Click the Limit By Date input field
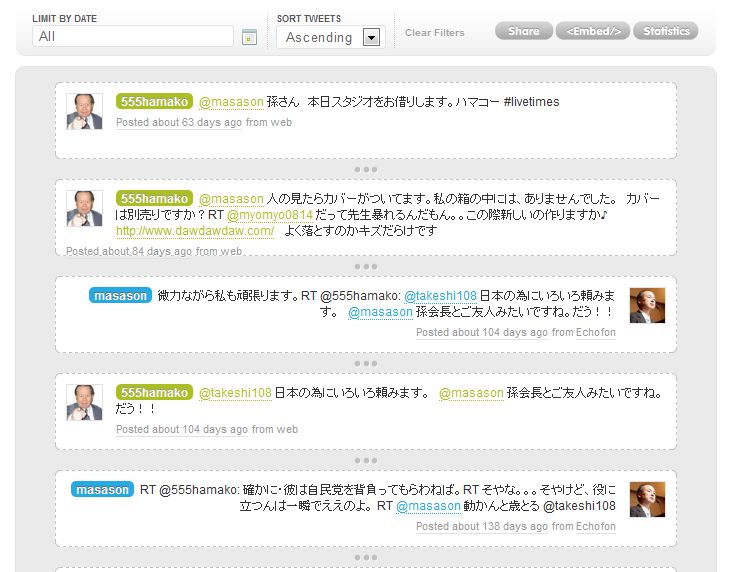Screen dimensions: 737x572 133,36
